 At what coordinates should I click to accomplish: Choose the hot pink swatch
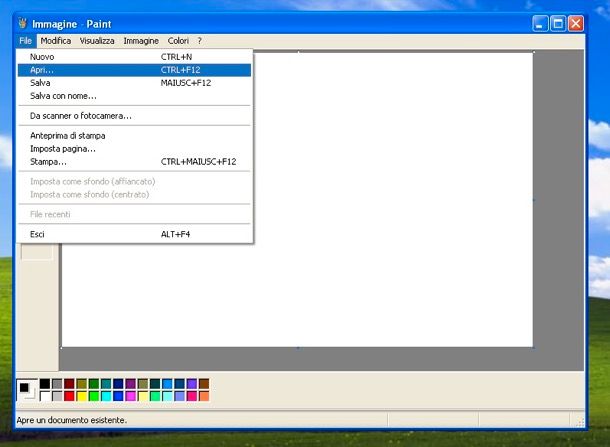tap(192, 396)
